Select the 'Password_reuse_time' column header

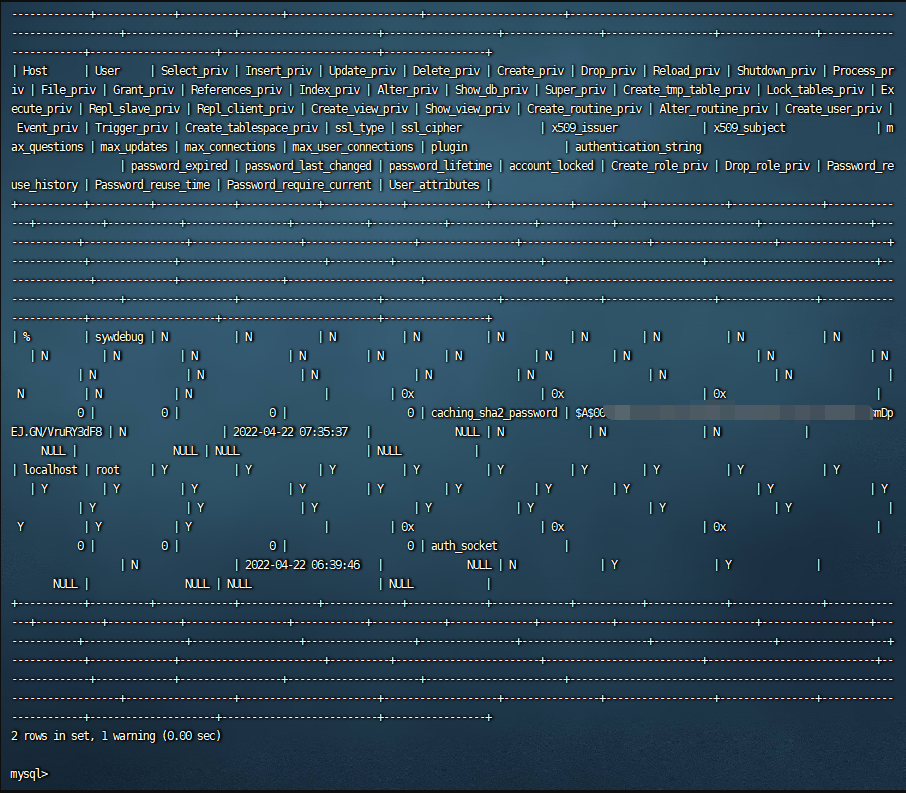click(x=153, y=185)
